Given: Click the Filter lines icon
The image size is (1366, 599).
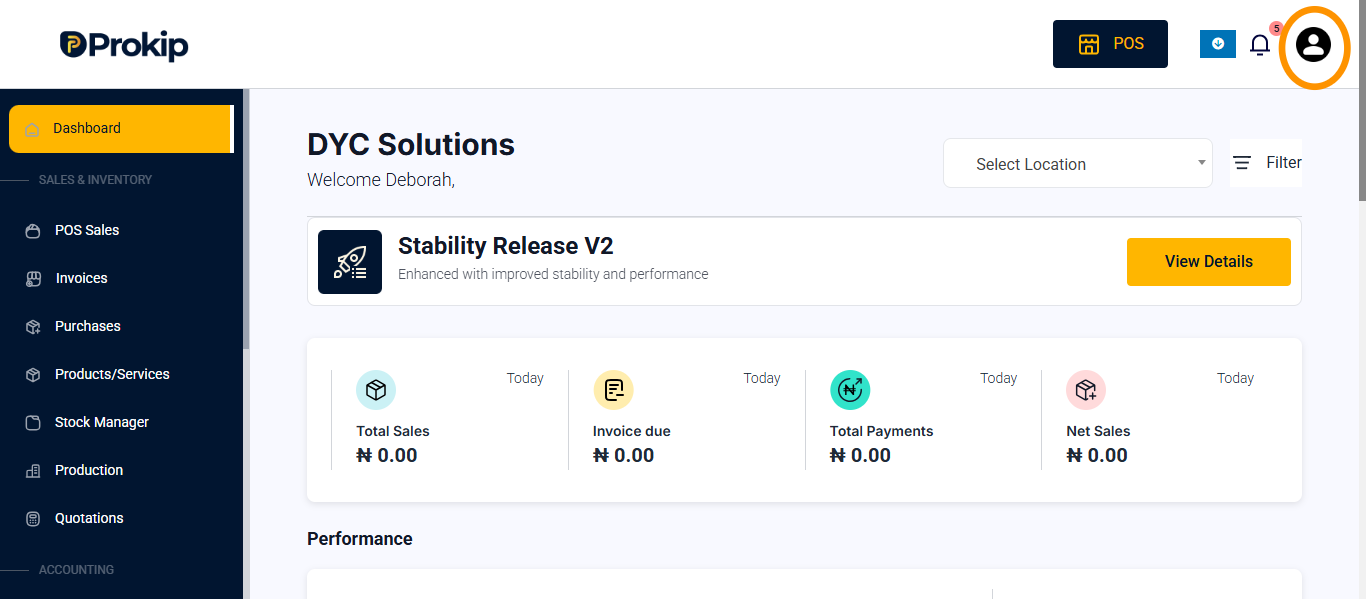Looking at the screenshot, I should pyautogui.click(x=1242, y=163).
